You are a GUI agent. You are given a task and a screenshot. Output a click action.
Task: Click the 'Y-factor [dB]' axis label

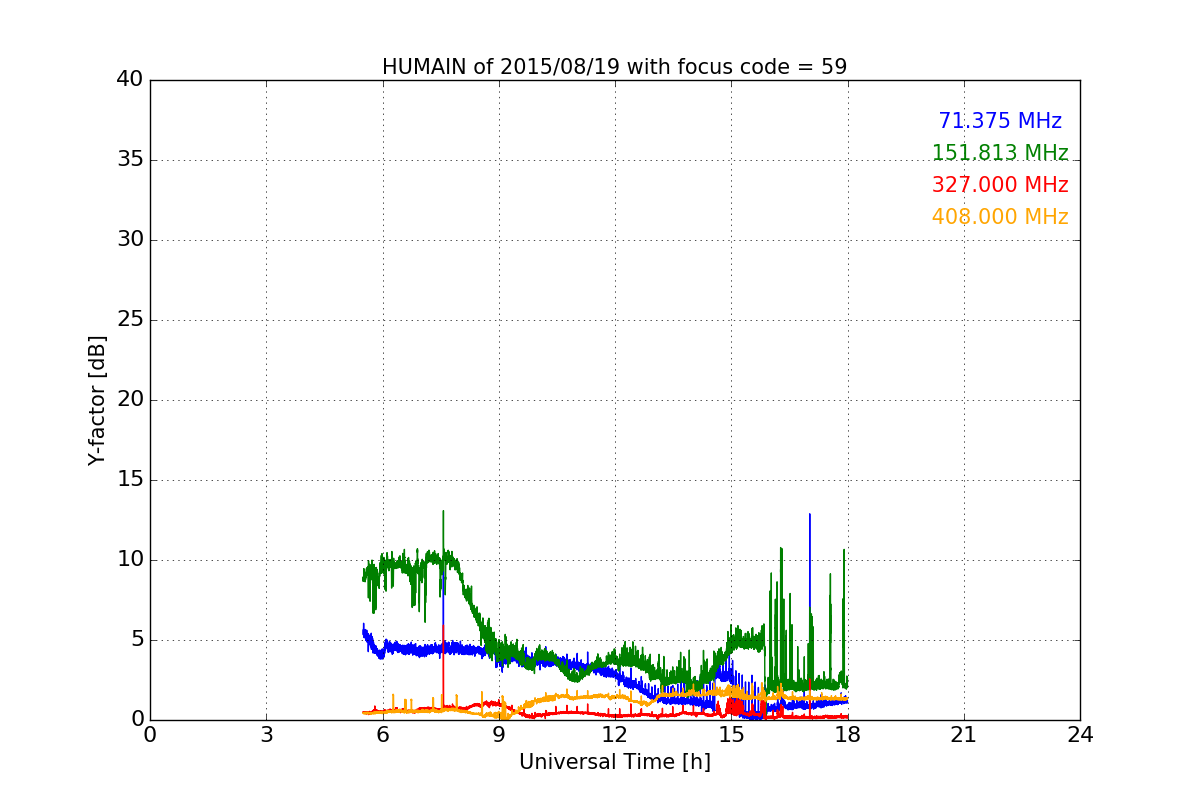96,400
